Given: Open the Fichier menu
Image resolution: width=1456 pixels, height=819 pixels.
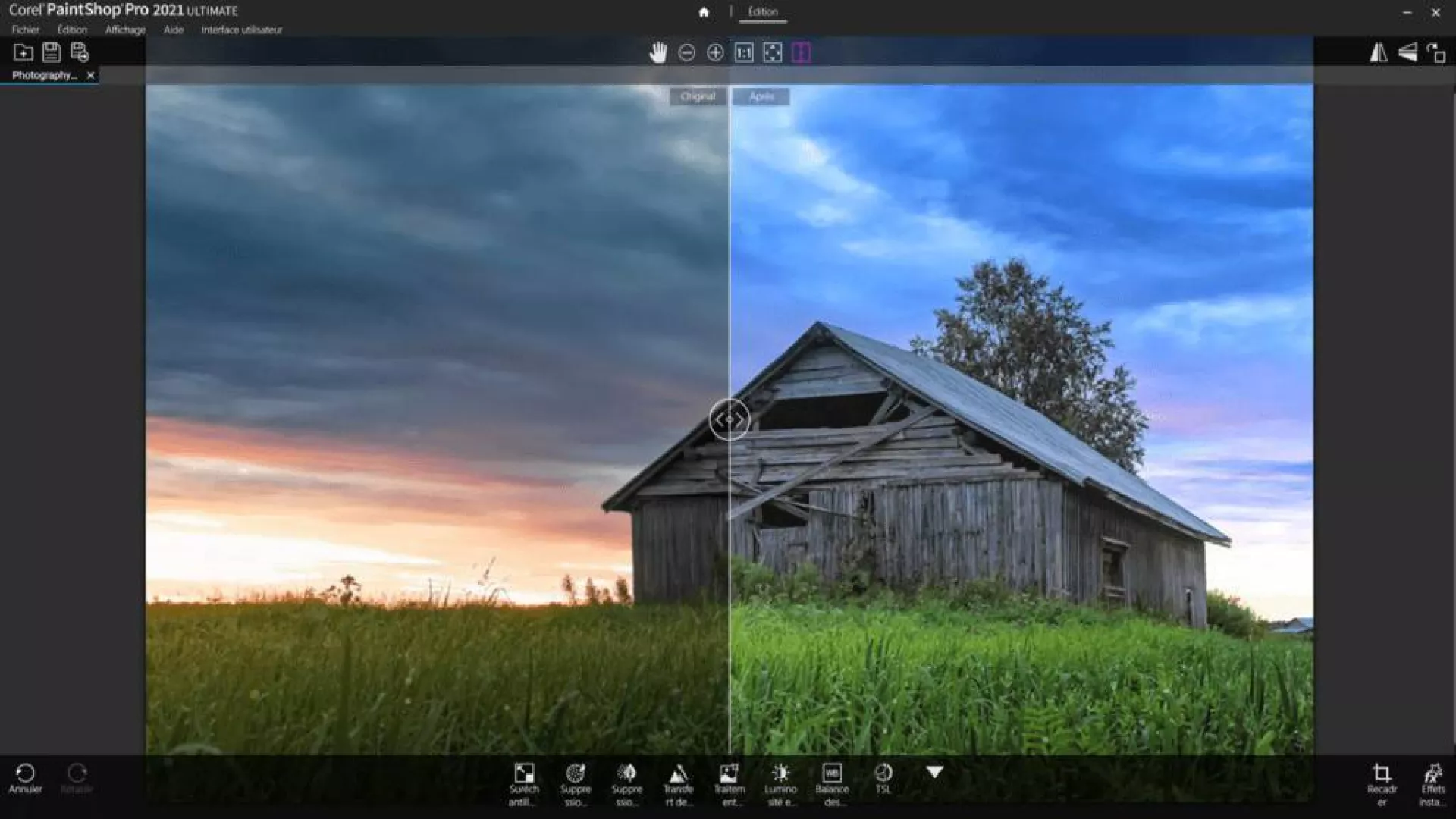Looking at the screenshot, I should click(x=25, y=30).
